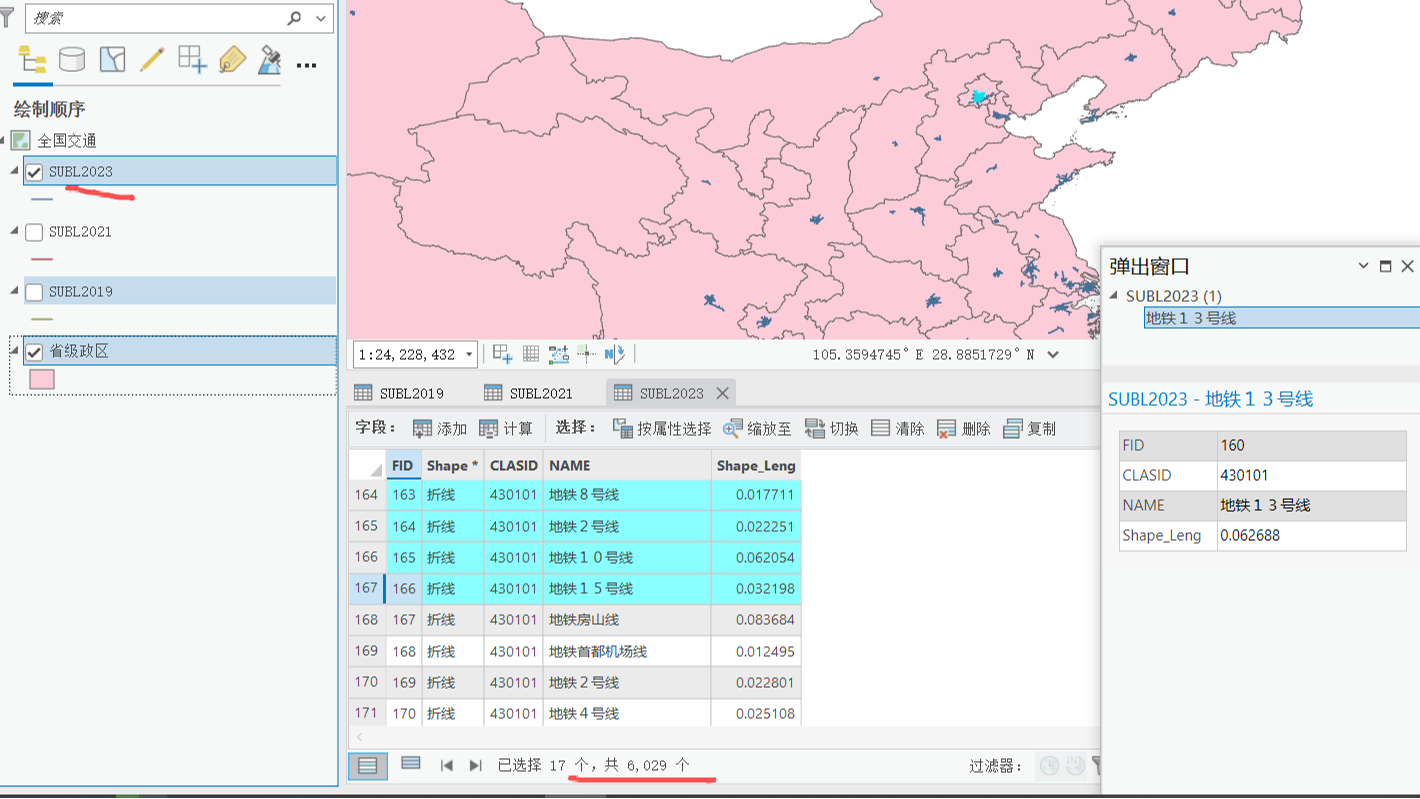Collapse SUBL2023 (1) node in popup window
This screenshot has height=799, width=1420.
(x=1114, y=295)
